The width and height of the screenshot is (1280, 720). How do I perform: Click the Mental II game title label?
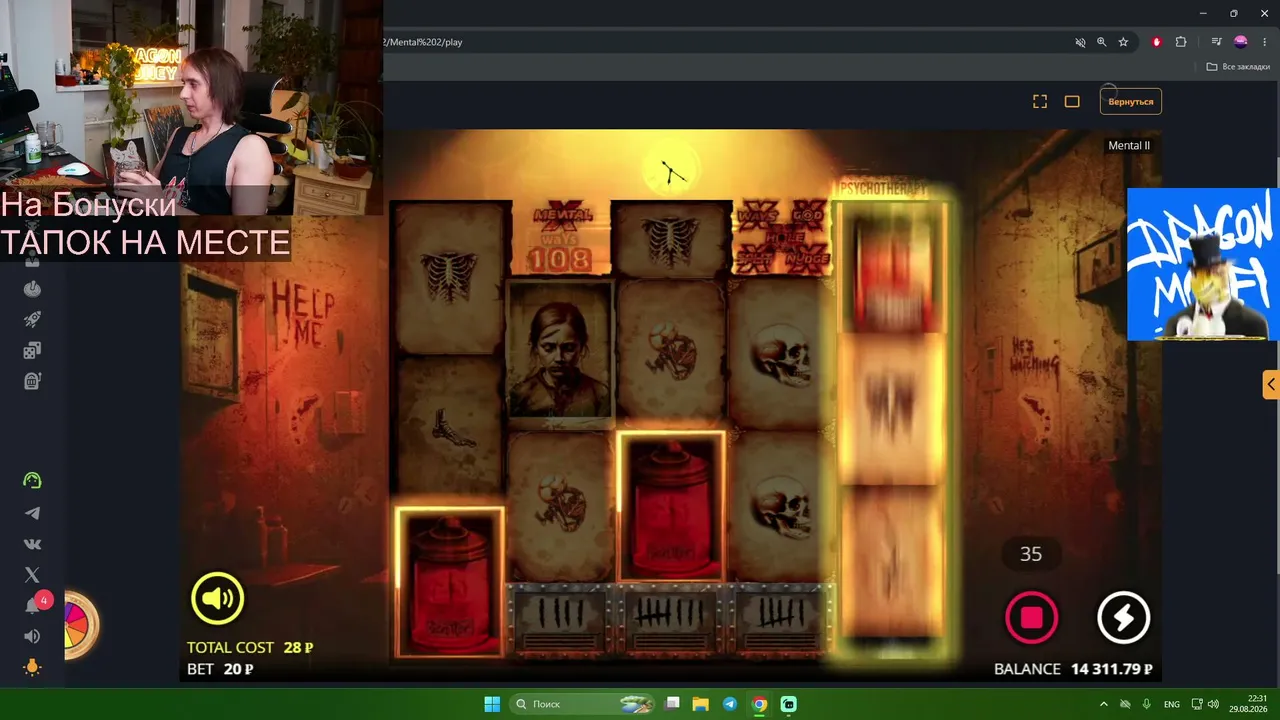click(1129, 146)
